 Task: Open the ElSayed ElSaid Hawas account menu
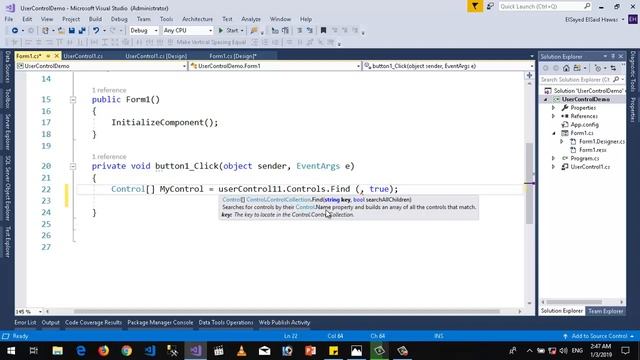594,19
